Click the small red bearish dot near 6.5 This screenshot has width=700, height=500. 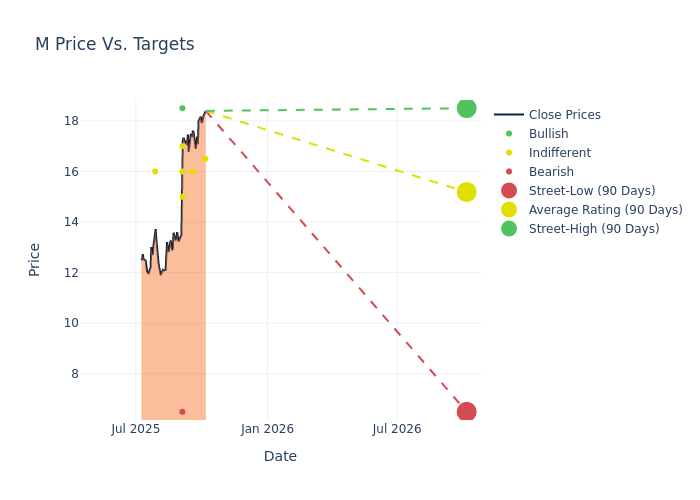click(x=182, y=412)
